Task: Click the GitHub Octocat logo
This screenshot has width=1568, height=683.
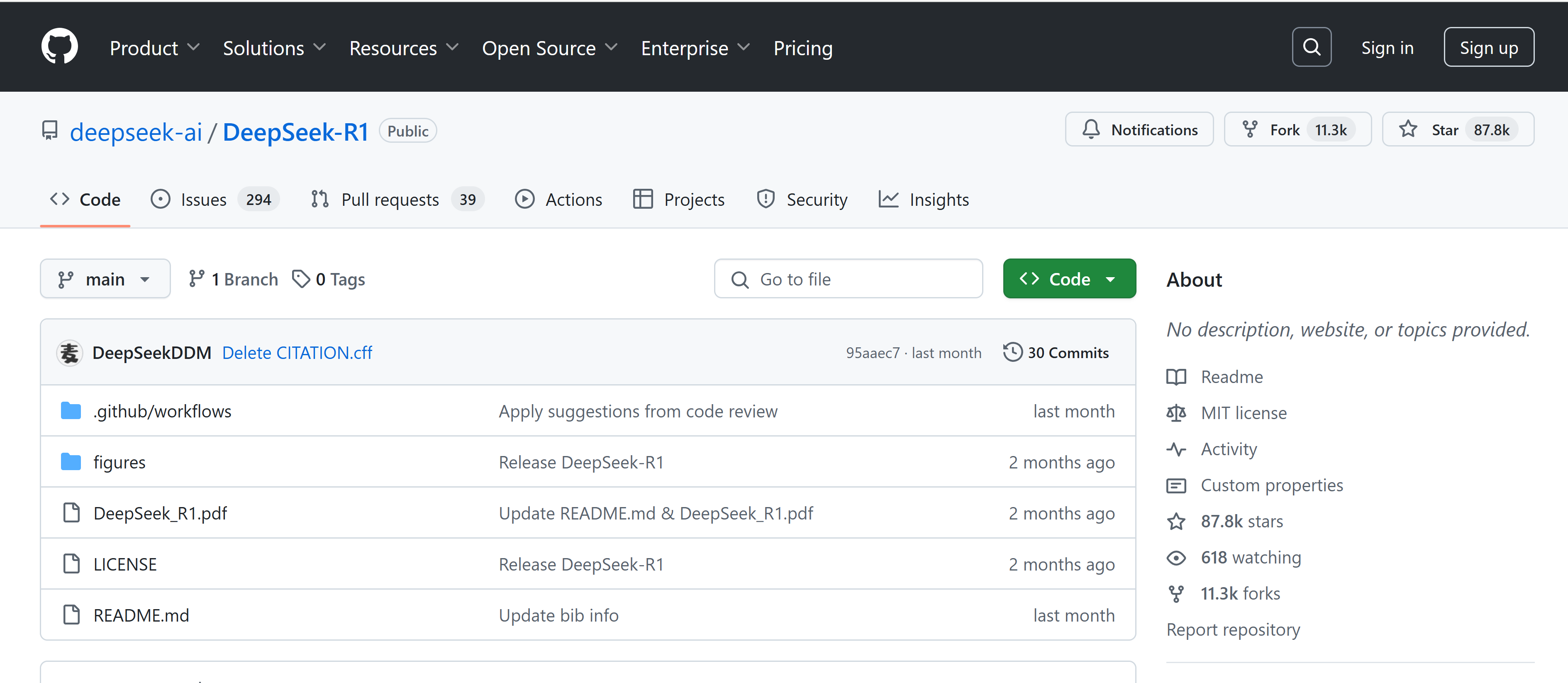Action: click(x=59, y=47)
